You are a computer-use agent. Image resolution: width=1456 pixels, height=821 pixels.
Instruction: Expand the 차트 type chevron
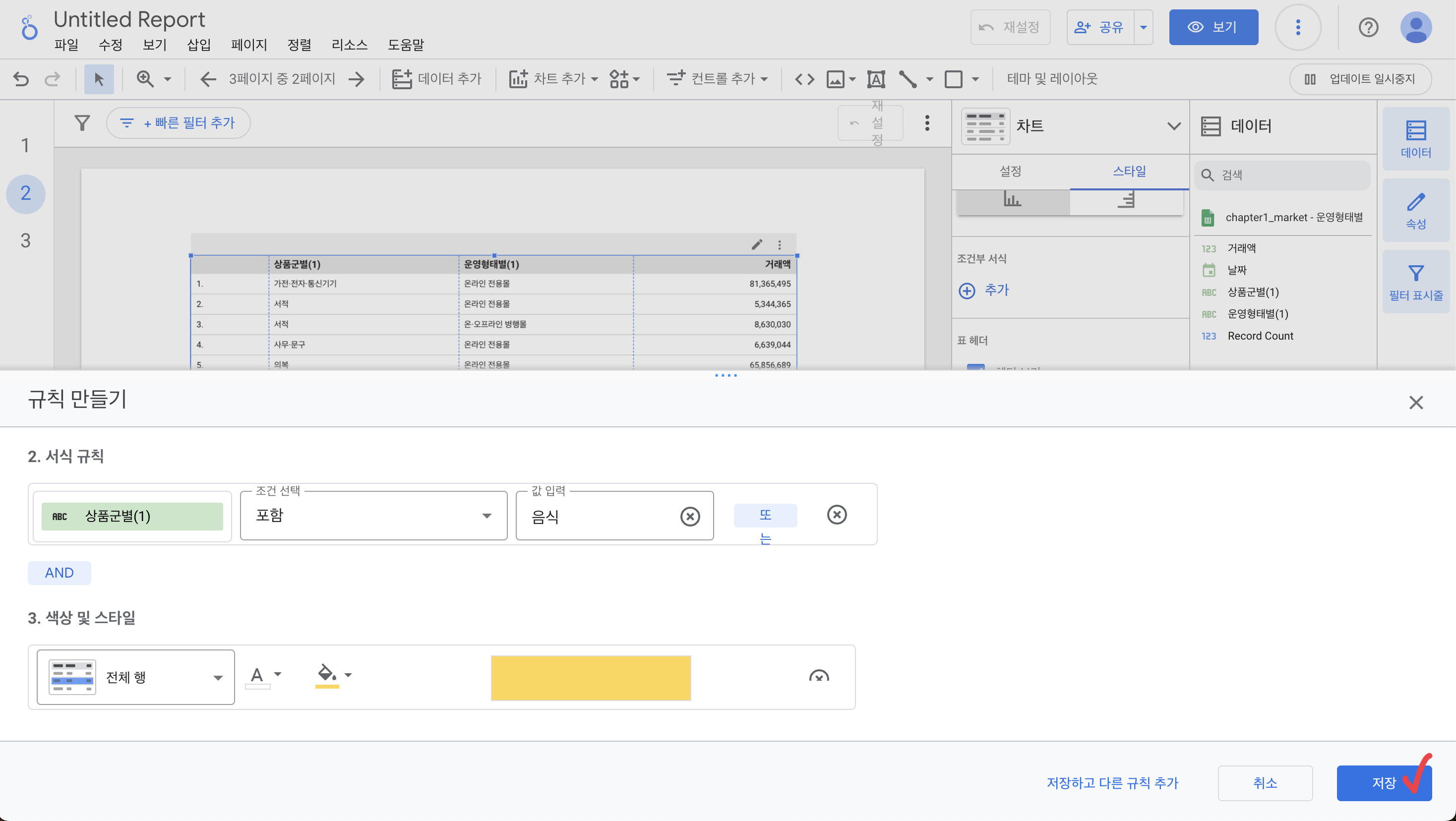pos(1173,126)
